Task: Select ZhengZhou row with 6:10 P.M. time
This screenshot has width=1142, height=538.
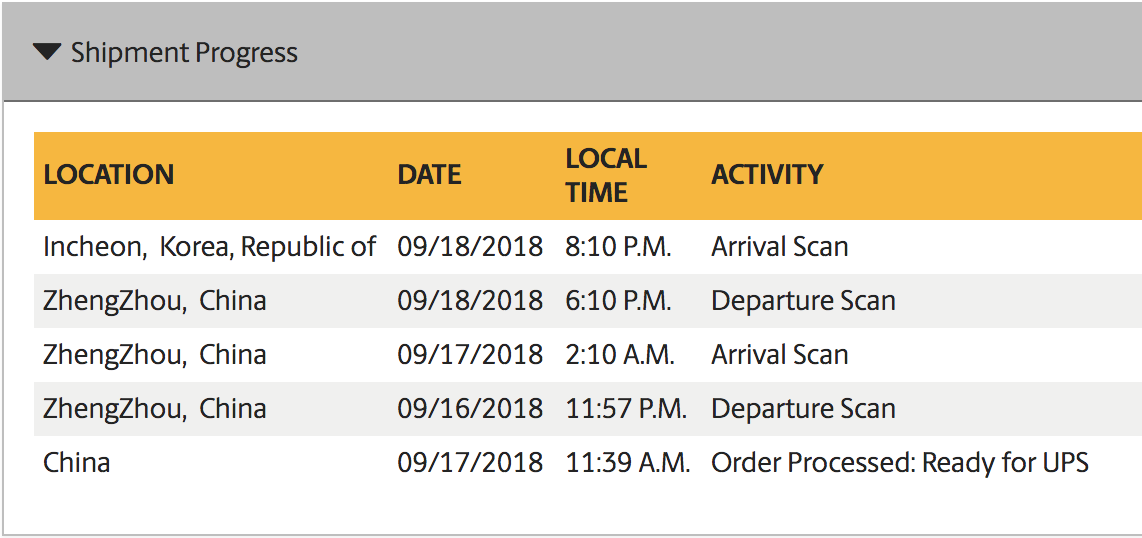Action: pyautogui.click(x=588, y=301)
